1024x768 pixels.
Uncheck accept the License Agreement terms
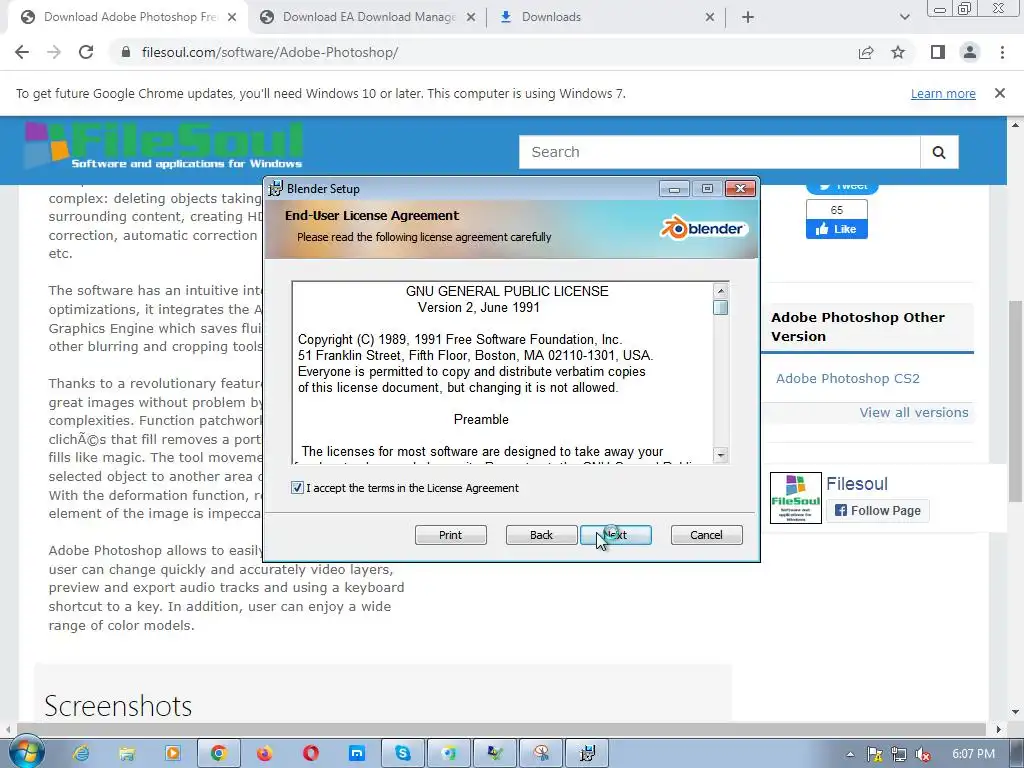(x=297, y=488)
